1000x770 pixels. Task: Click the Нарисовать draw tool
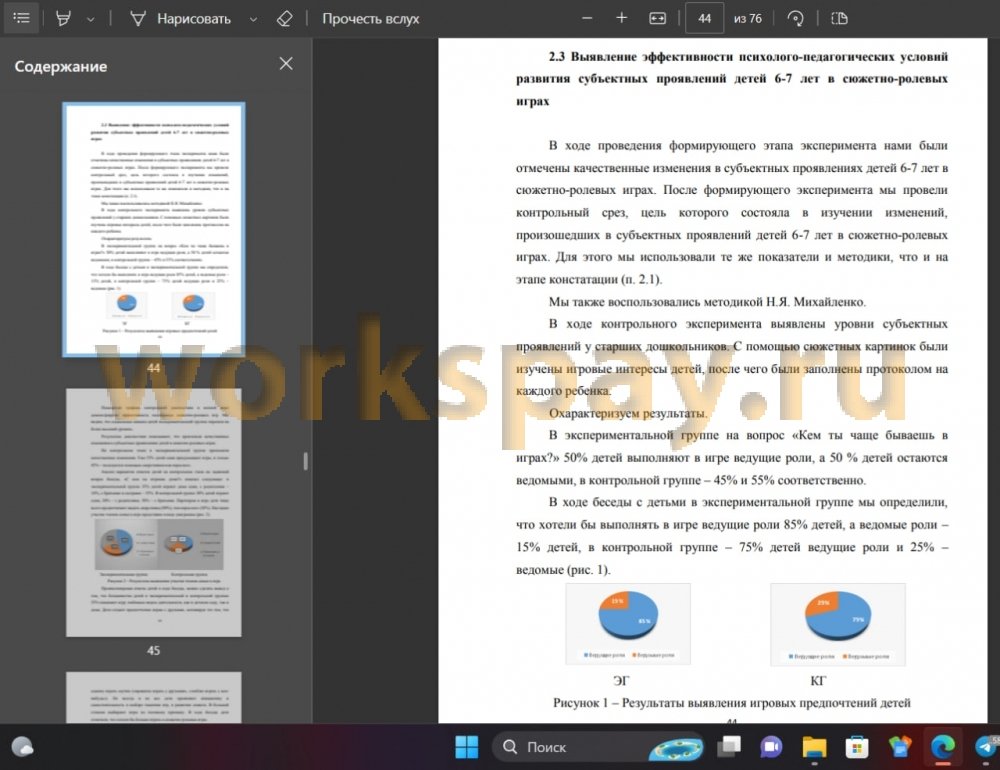[x=180, y=19]
